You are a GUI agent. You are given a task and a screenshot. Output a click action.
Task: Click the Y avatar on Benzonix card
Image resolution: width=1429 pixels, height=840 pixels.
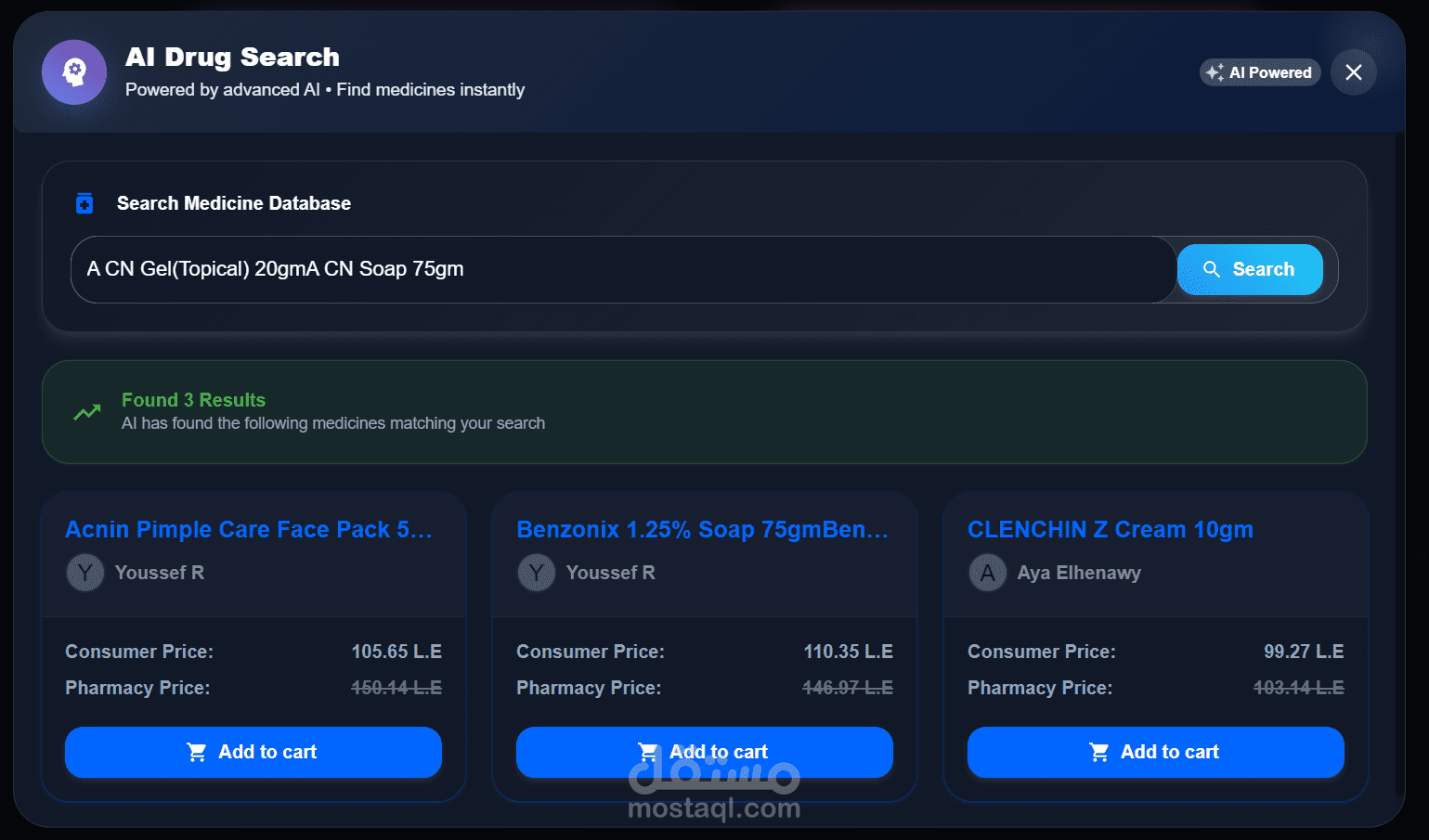536,573
